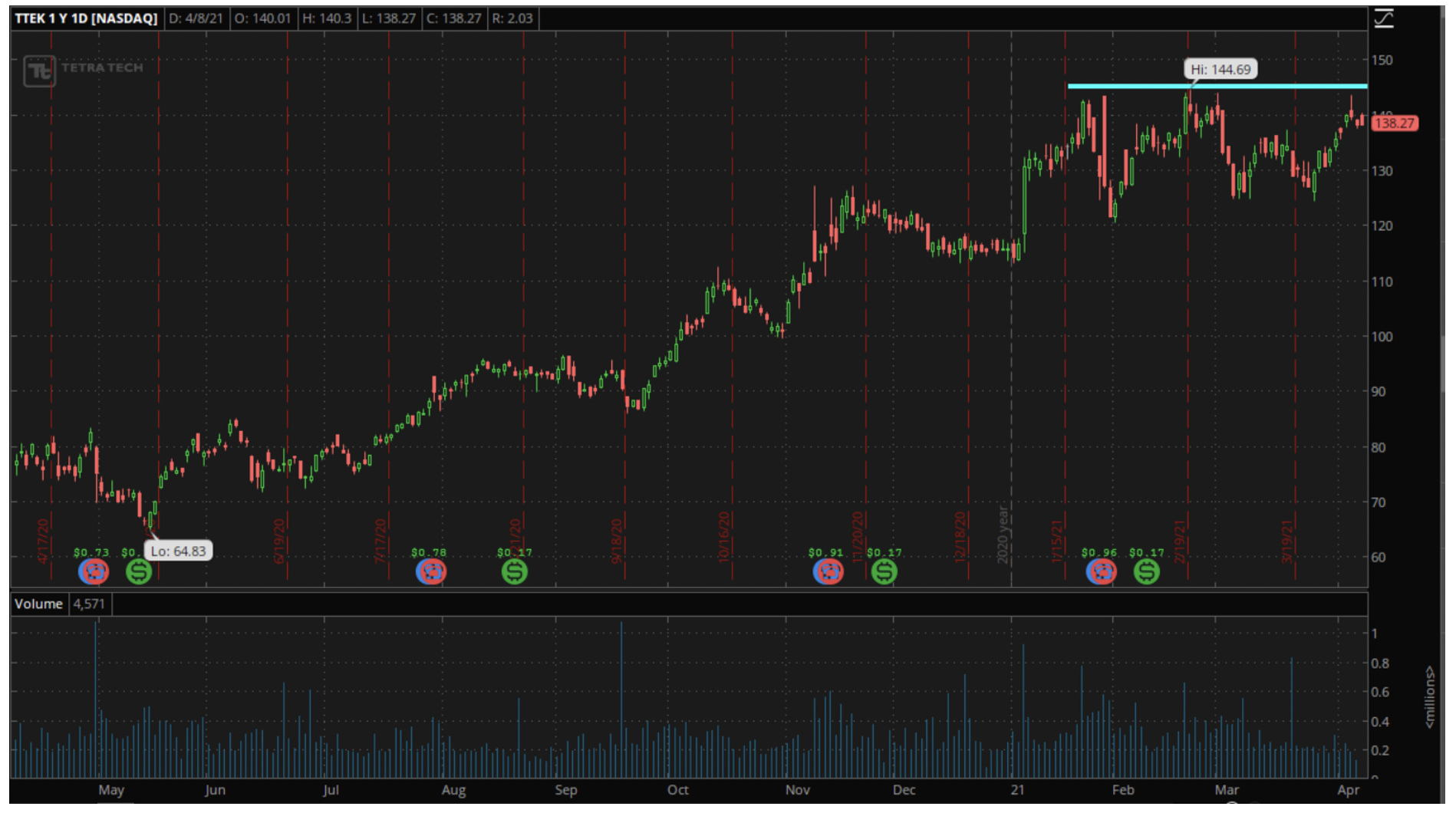The height and width of the screenshot is (813, 1456).
Task: Click the Apr label on the time axis
Action: 1348,790
